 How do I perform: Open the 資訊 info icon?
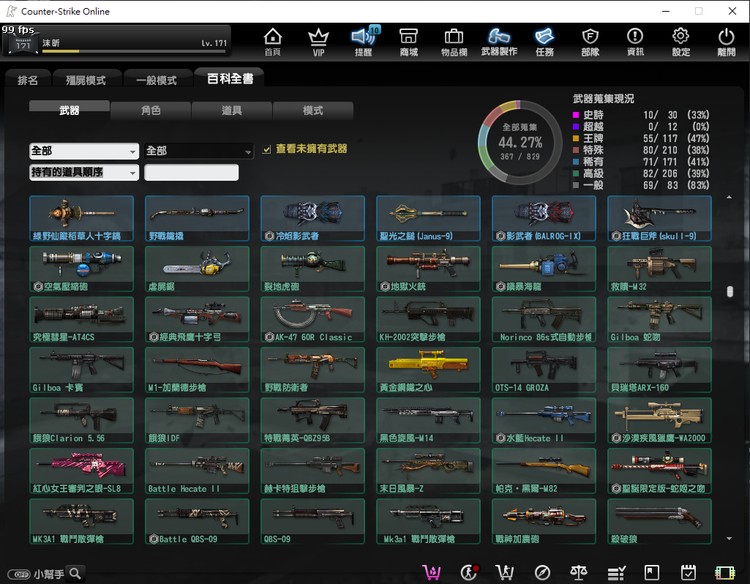(x=635, y=42)
